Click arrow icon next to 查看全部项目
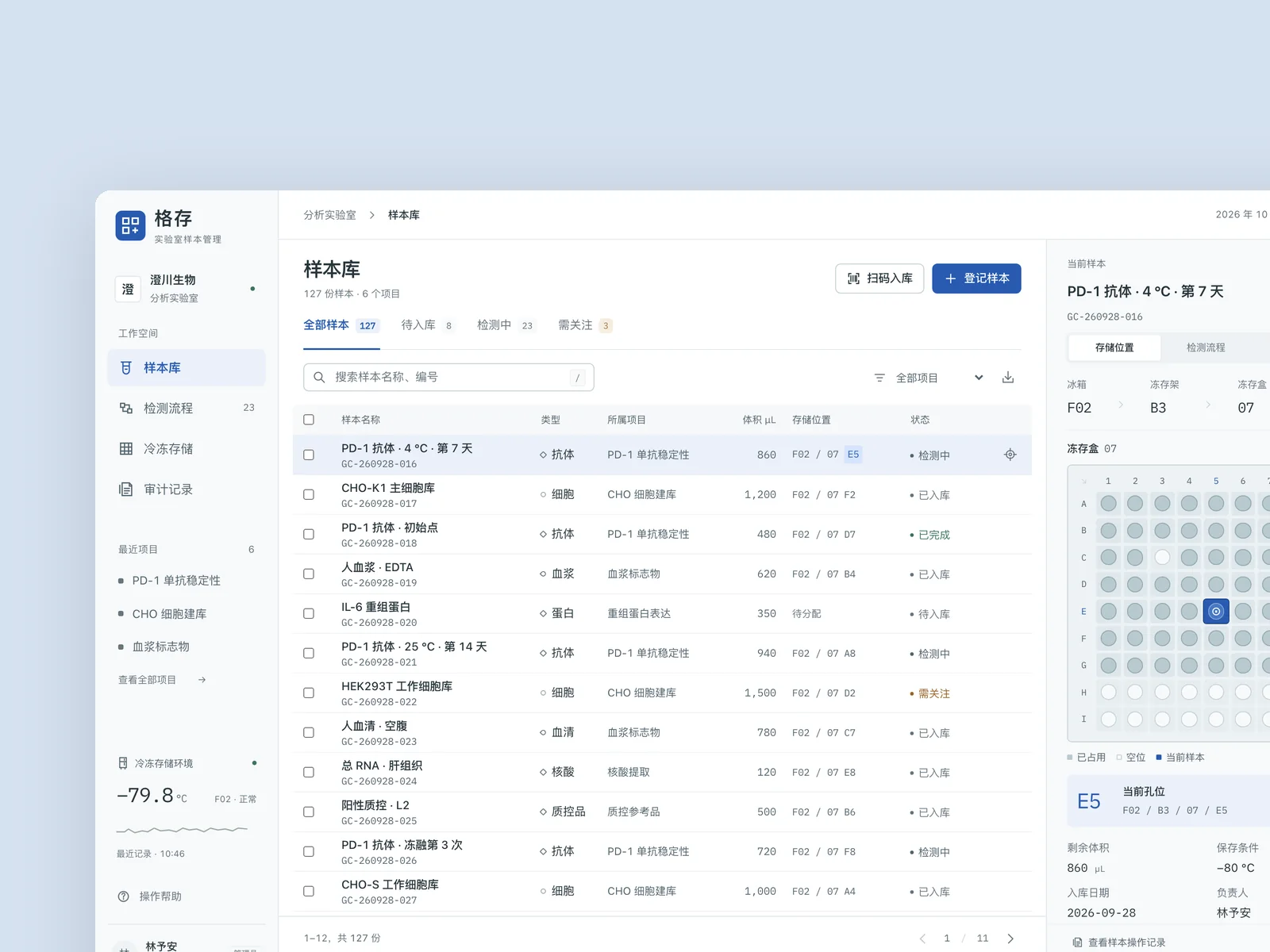 click(x=202, y=680)
